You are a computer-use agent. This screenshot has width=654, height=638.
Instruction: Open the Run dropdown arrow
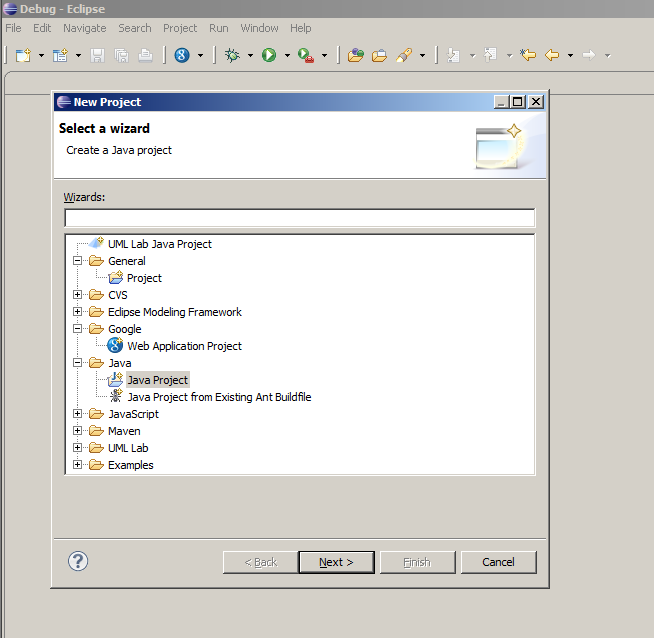coord(287,55)
